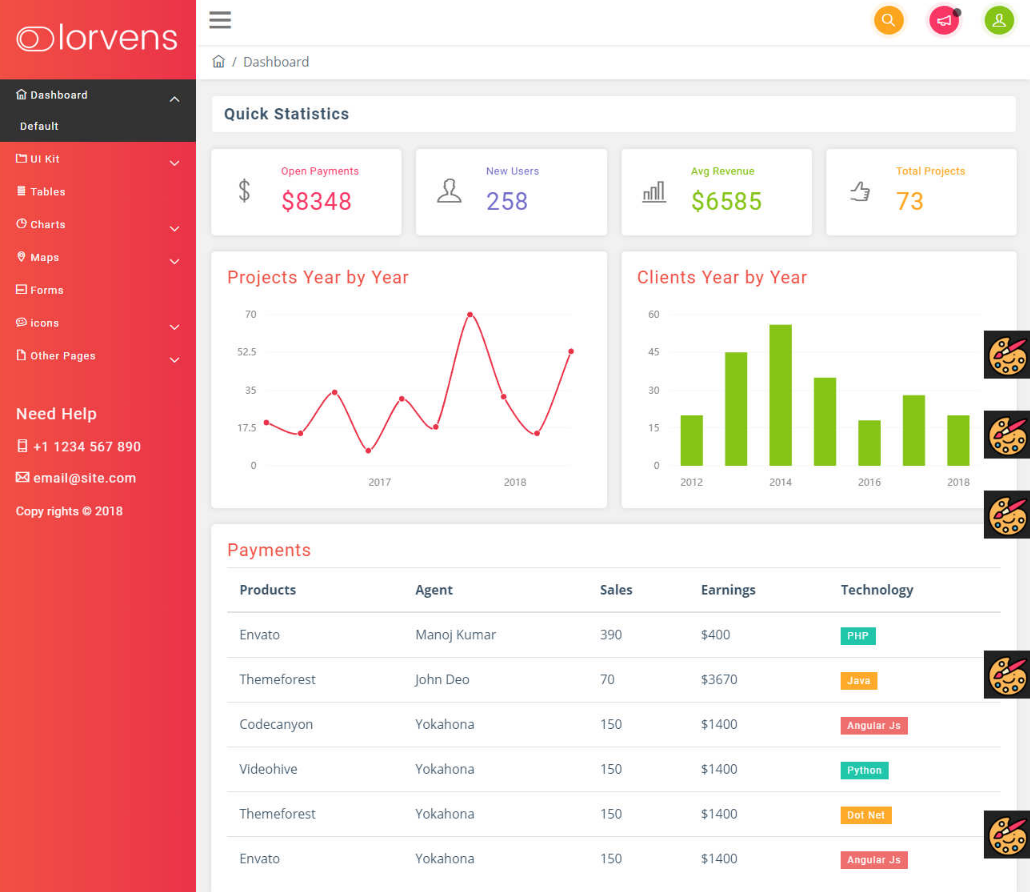Image resolution: width=1030 pixels, height=892 pixels.
Task: Open Tables from the sidebar
Action: tap(47, 192)
